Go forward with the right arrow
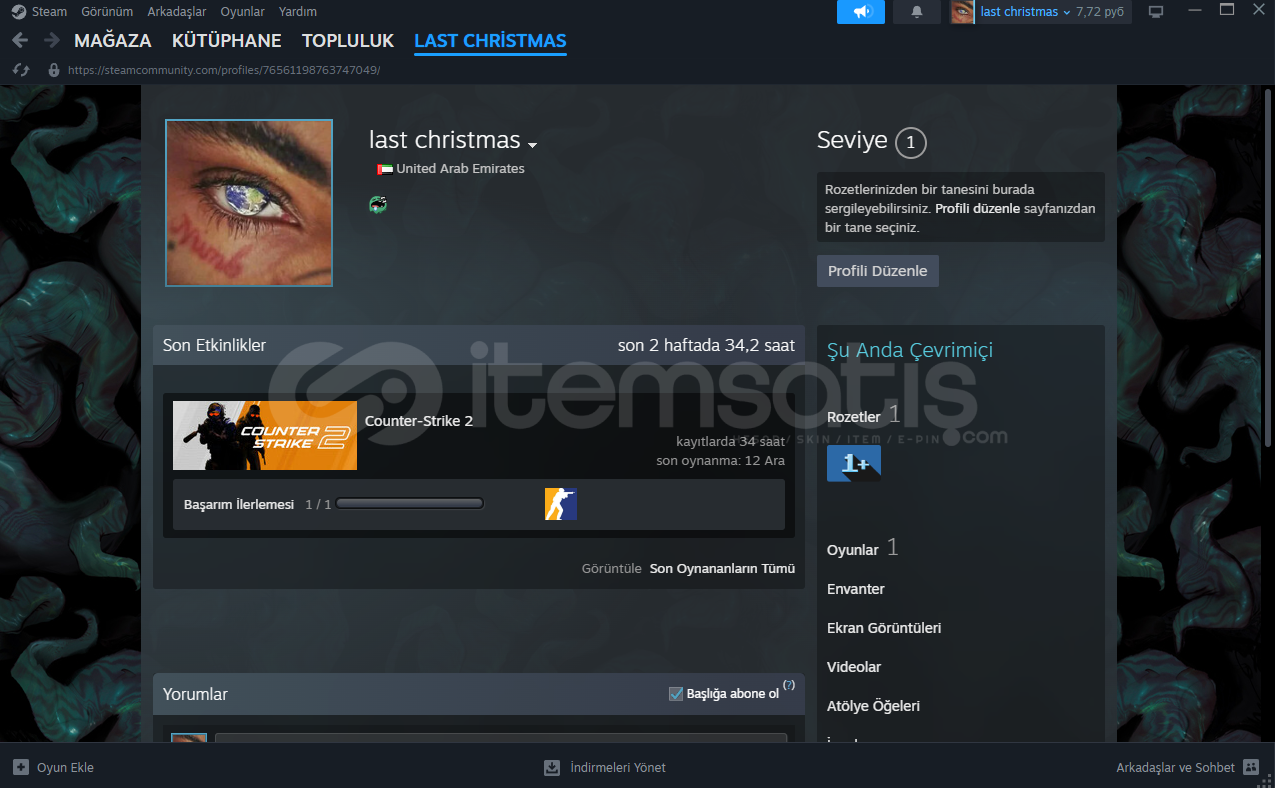 51,40
